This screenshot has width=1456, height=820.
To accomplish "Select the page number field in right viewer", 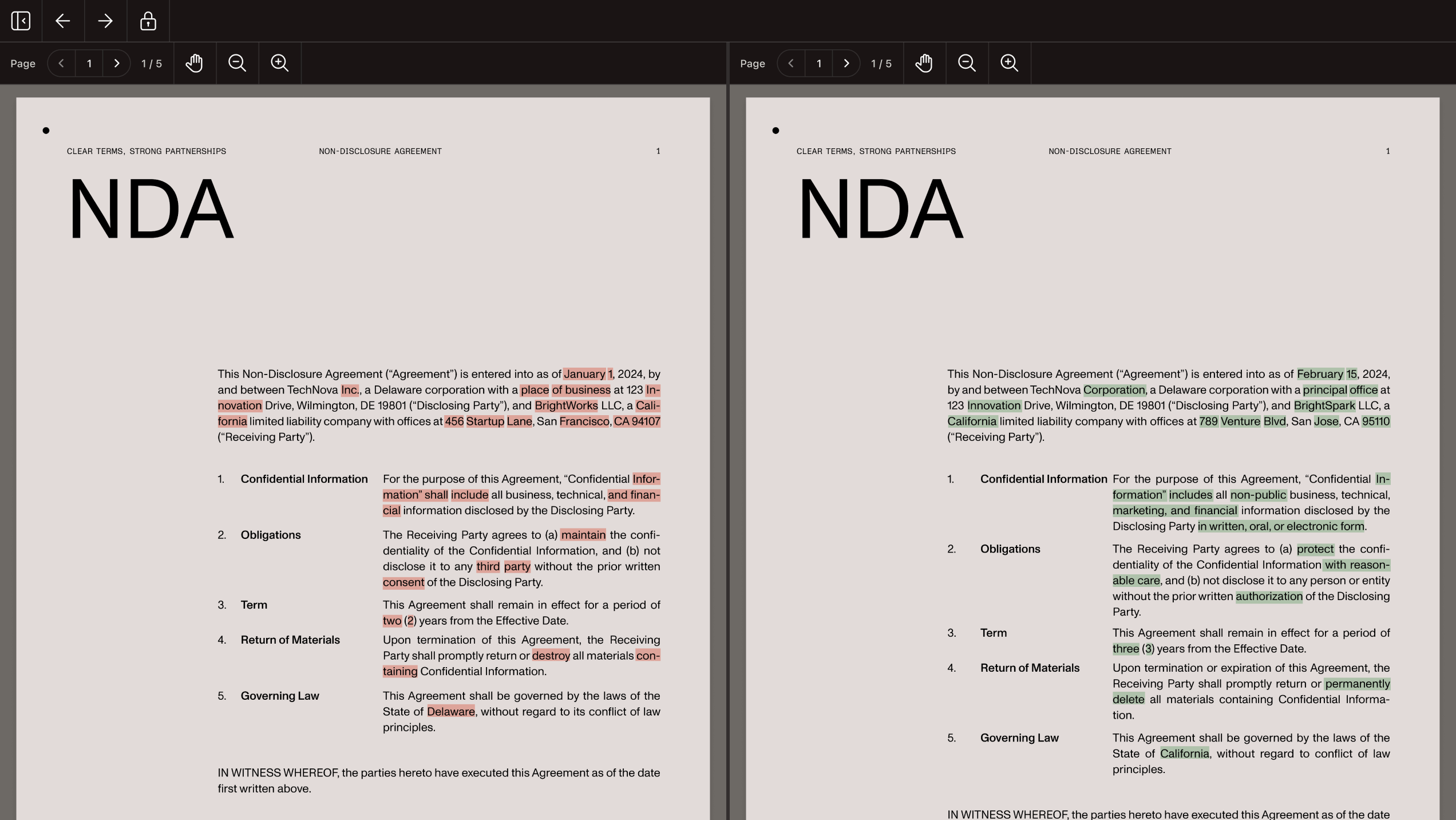I will click(x=818, y=63).
